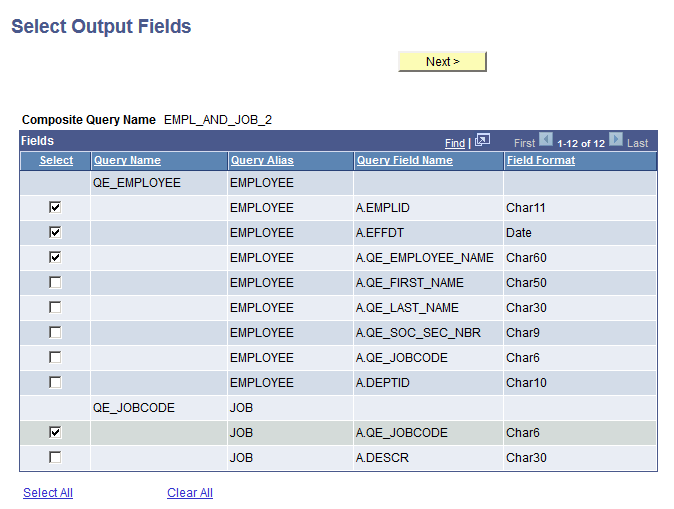Check the EMPLOYEE A.QE_JOBCODE checkbox
674x509 pixels.
(x=55, y=357)
